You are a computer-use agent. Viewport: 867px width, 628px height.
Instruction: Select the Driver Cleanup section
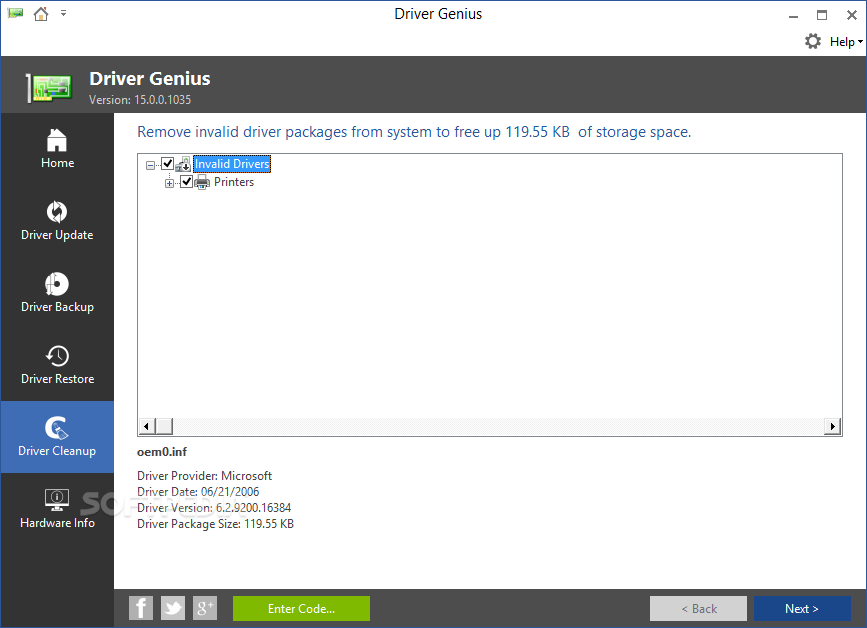pyautogui.click(x=57, y=437)
